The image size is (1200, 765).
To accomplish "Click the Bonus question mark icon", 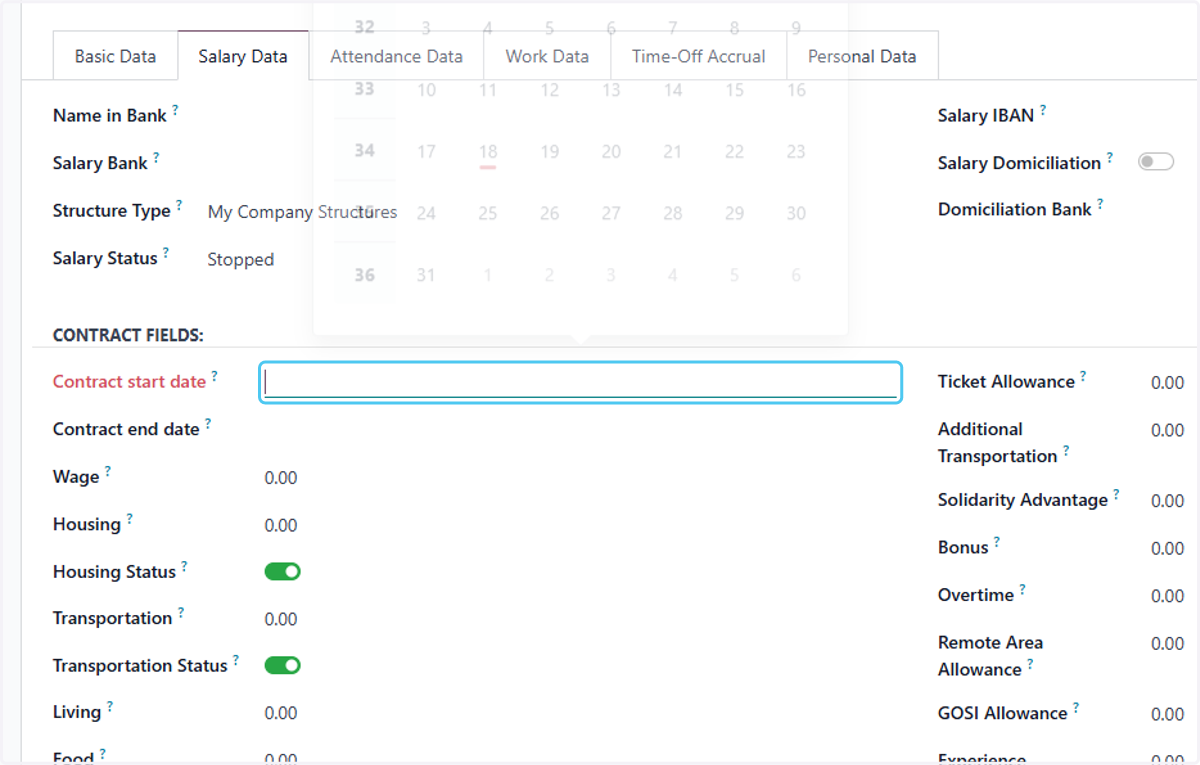I will (x=997, y=542).
